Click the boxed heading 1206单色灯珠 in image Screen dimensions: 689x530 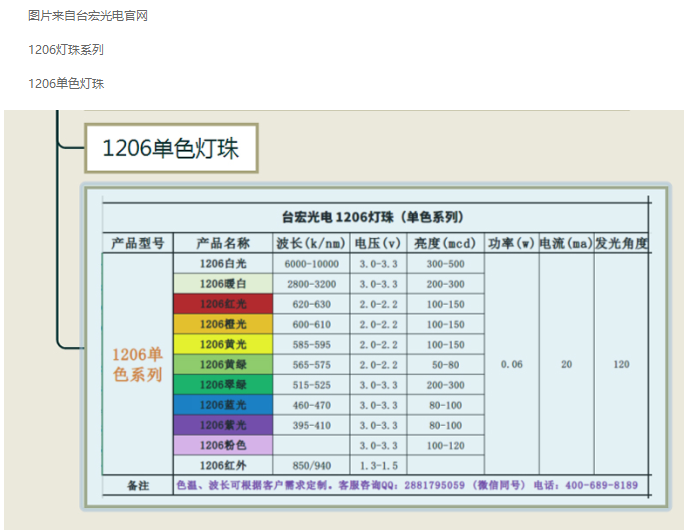point(171,148)
